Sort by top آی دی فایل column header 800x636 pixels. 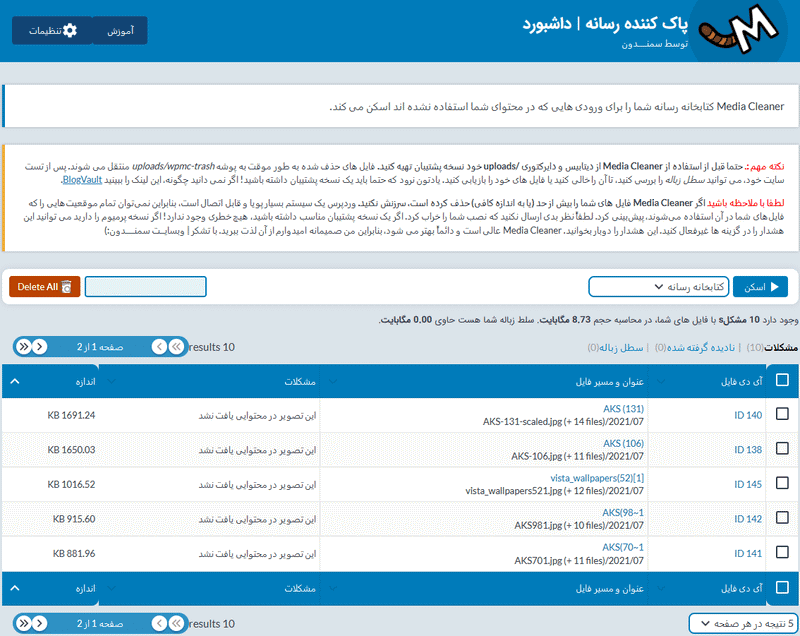741,381
